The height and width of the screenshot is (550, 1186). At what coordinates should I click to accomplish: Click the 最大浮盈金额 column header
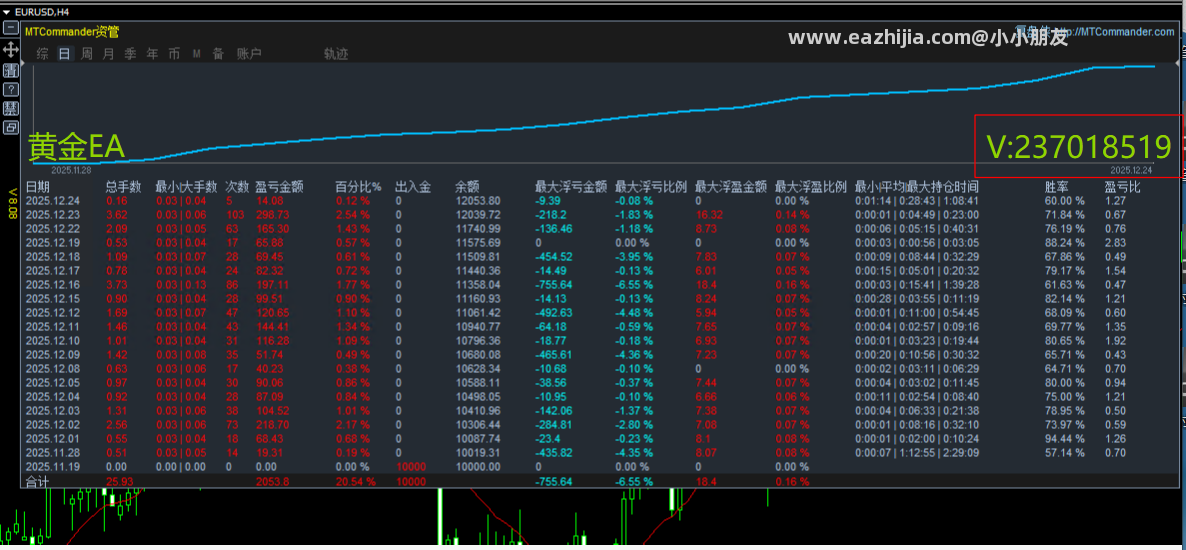click(x=731, y=187)
